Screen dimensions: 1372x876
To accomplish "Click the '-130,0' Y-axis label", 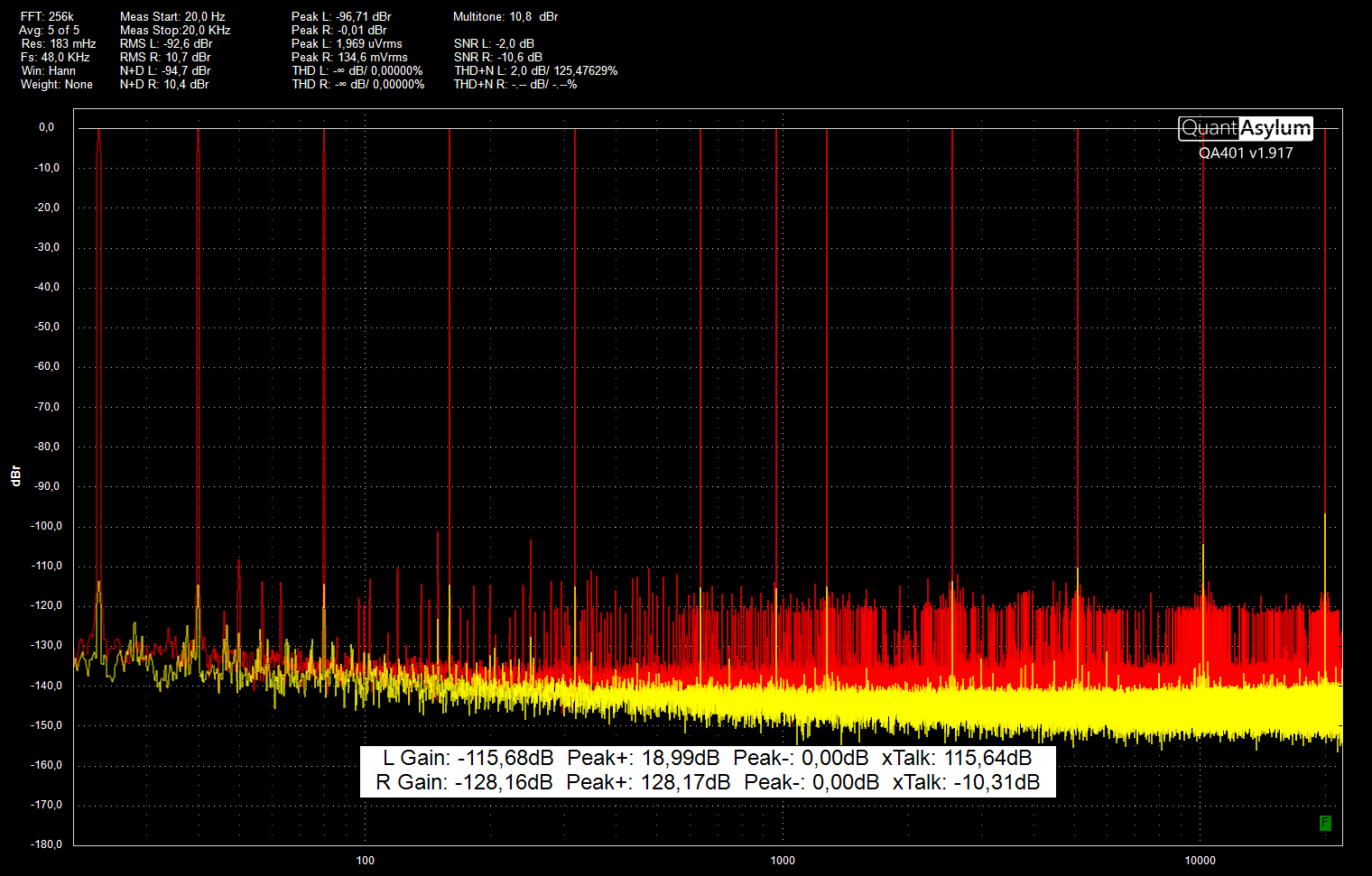I will pos(47,645).
